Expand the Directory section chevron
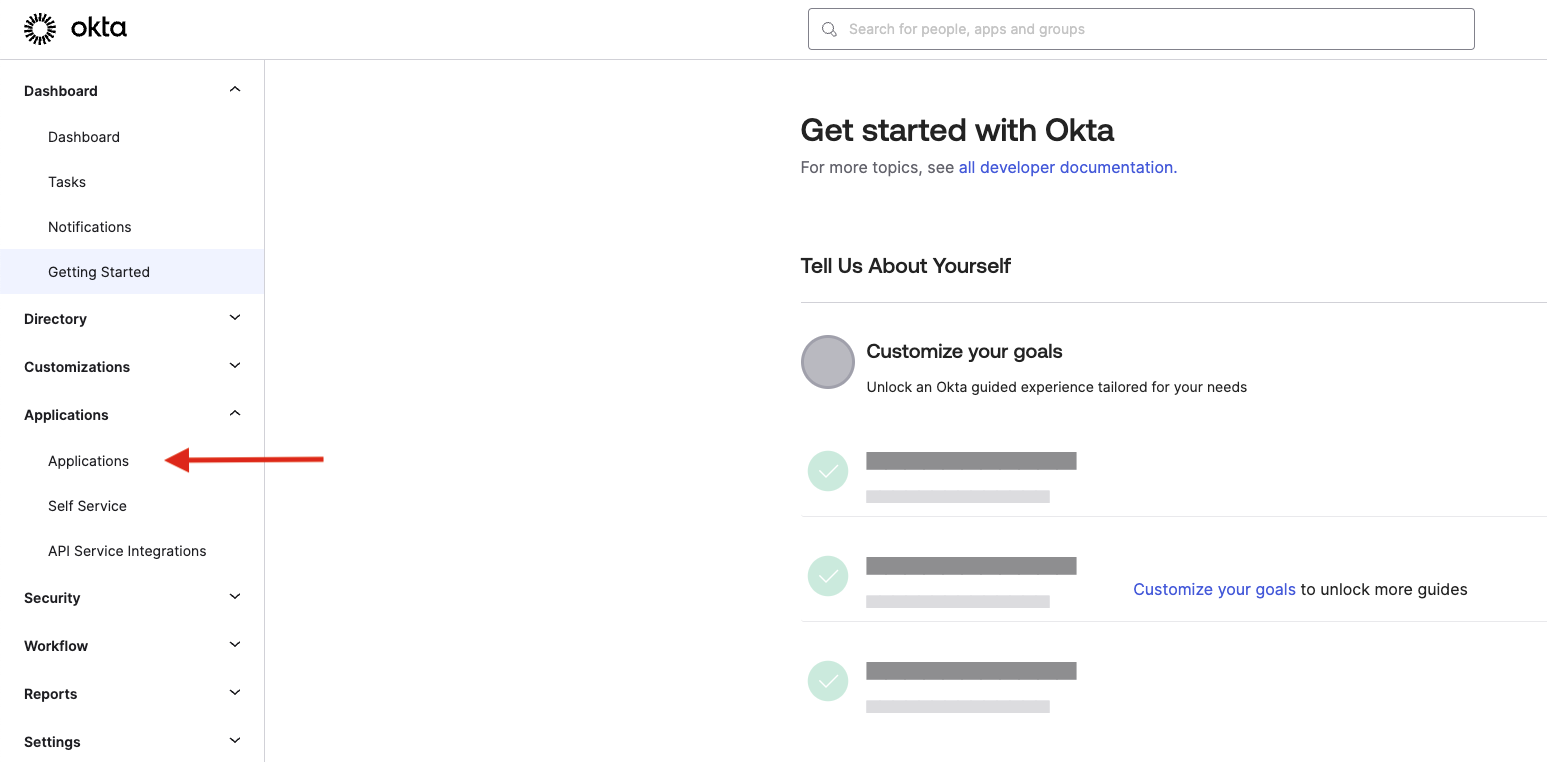 pos(235,318)
